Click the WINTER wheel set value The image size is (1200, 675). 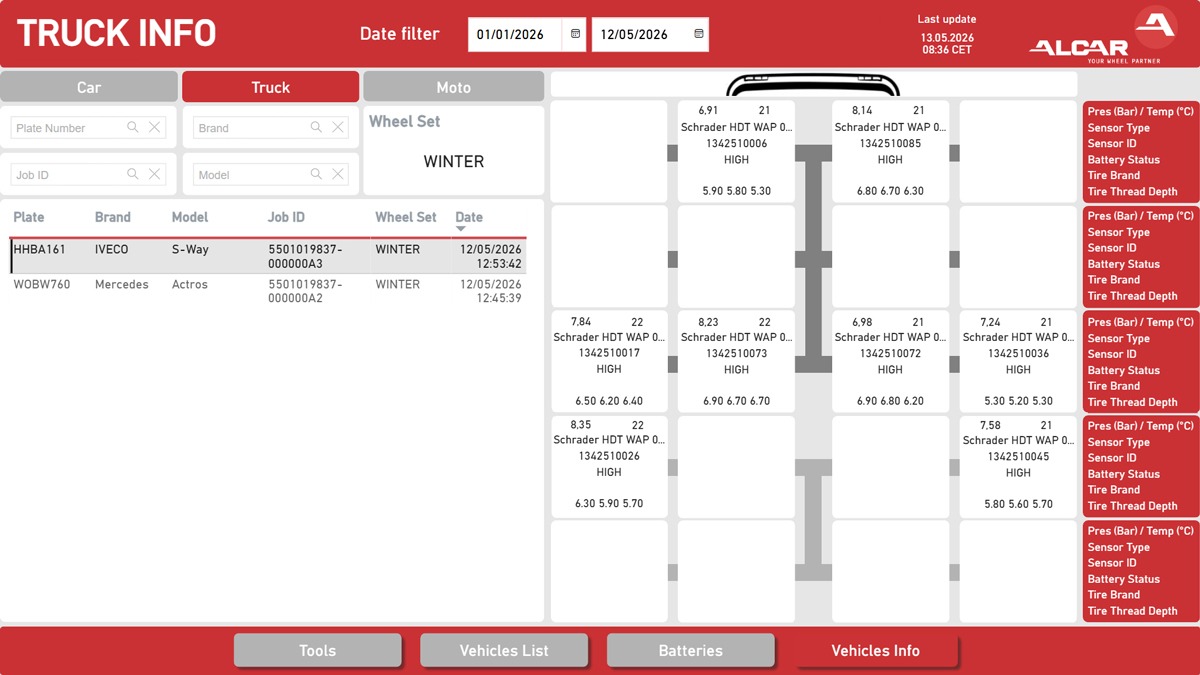(x=454, y=161)
